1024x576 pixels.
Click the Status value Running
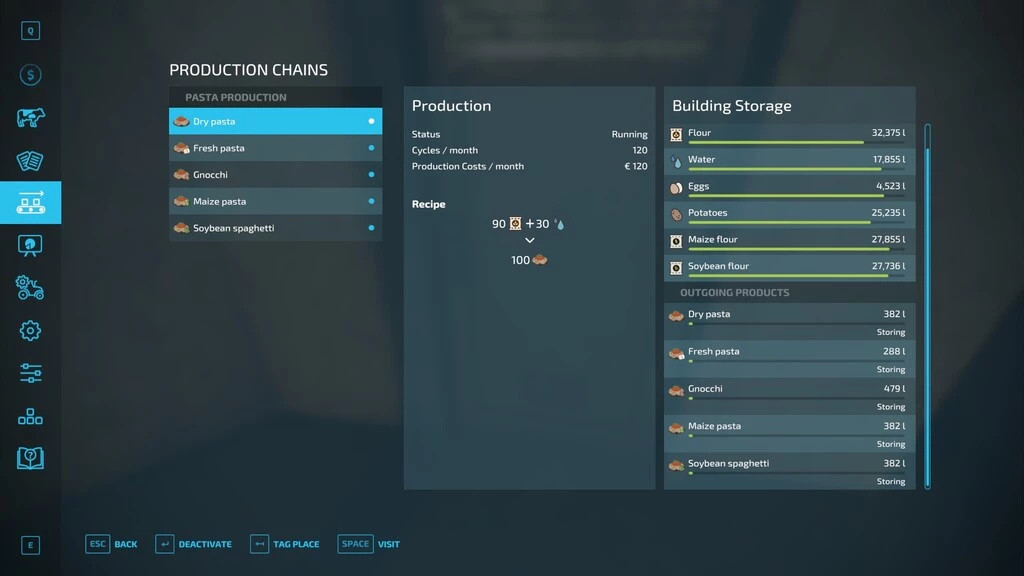(x=630, y=135)
